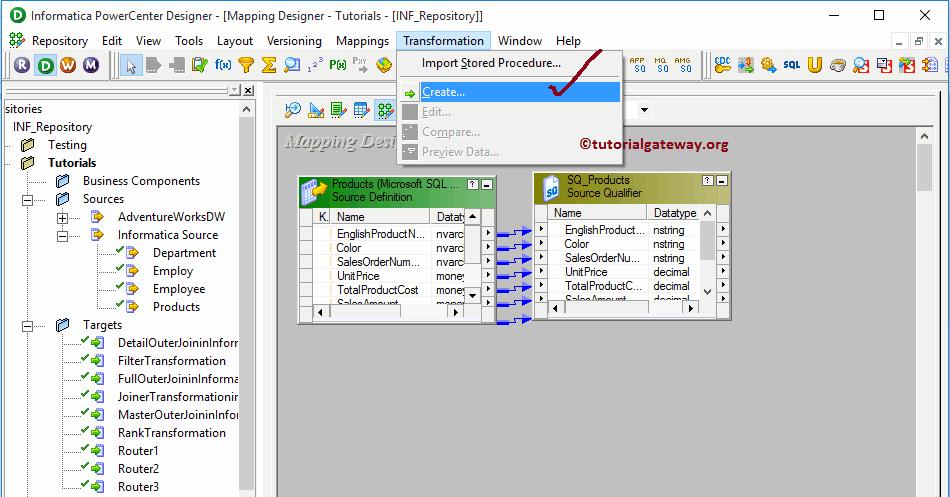Select the Testing folder
Screen dimensions: 950x497
click(67, 145)
